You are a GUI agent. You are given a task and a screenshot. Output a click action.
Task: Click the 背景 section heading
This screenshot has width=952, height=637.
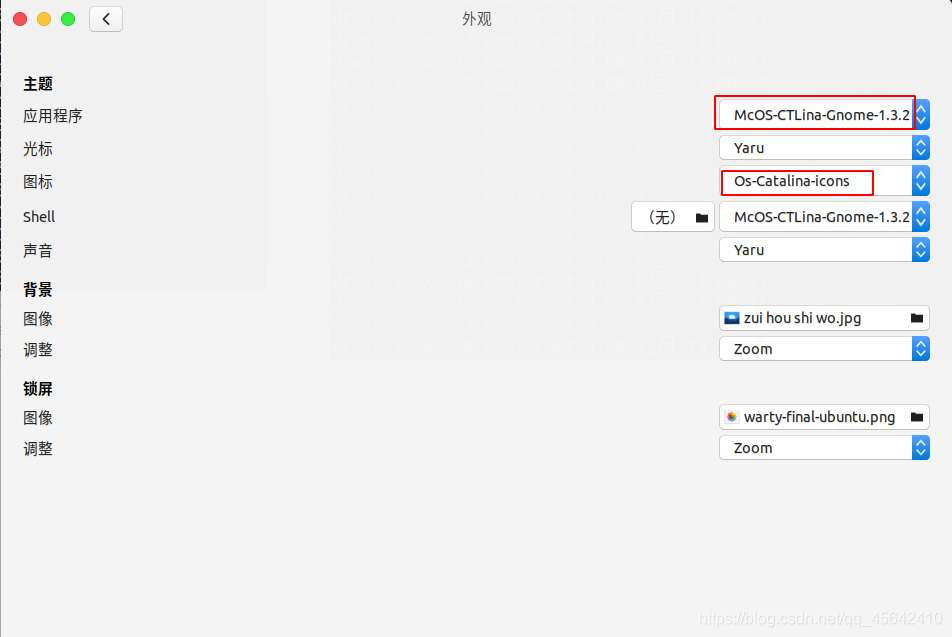click(x=38, y=289)
